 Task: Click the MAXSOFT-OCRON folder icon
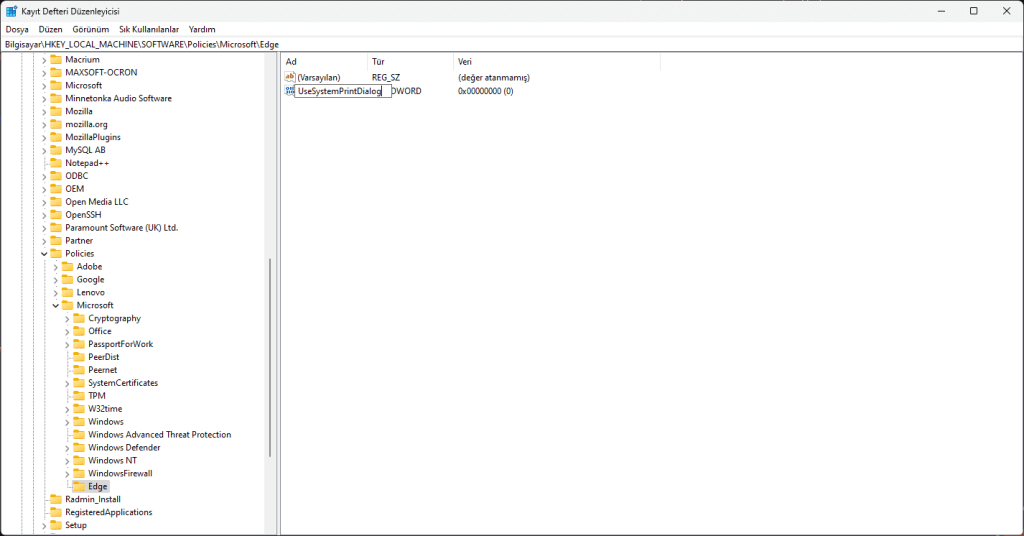coord(56,72)
